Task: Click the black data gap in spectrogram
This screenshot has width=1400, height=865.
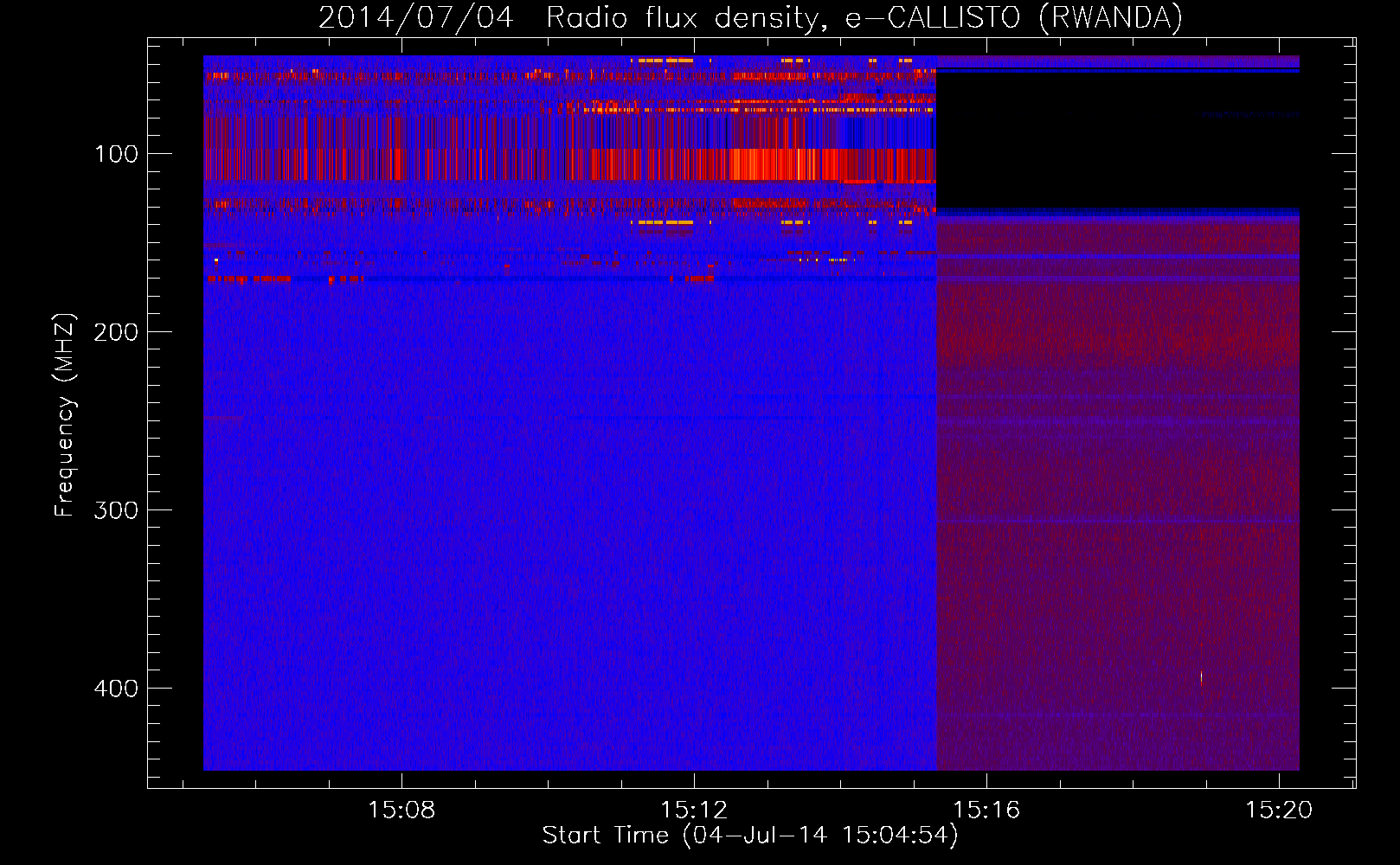Action: click(x=1118, y=139)
